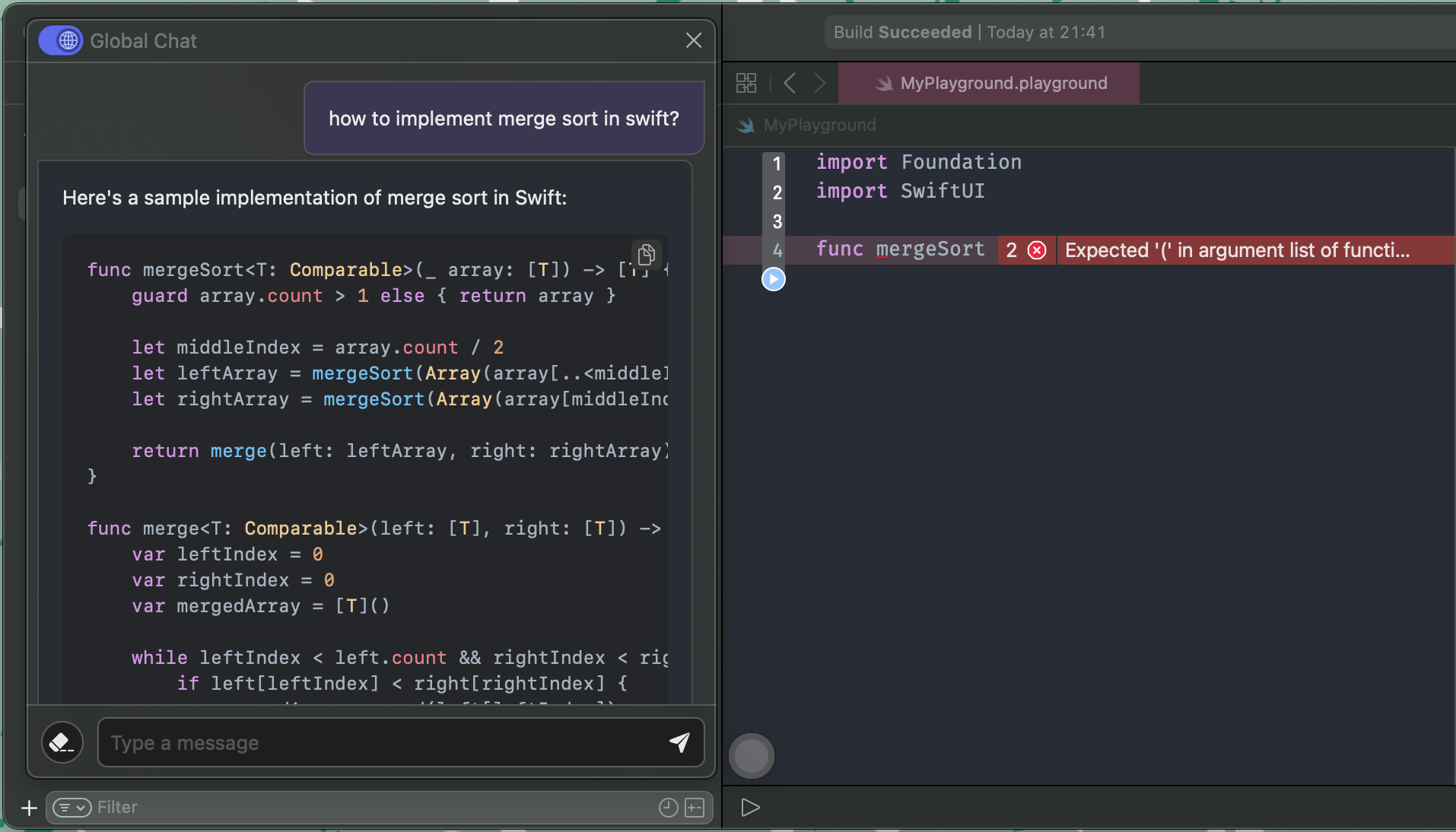Click the truncated 'Expected (' error message
The width and height of the screenshot is (1456, 832).
click(x=1237, y=250)
